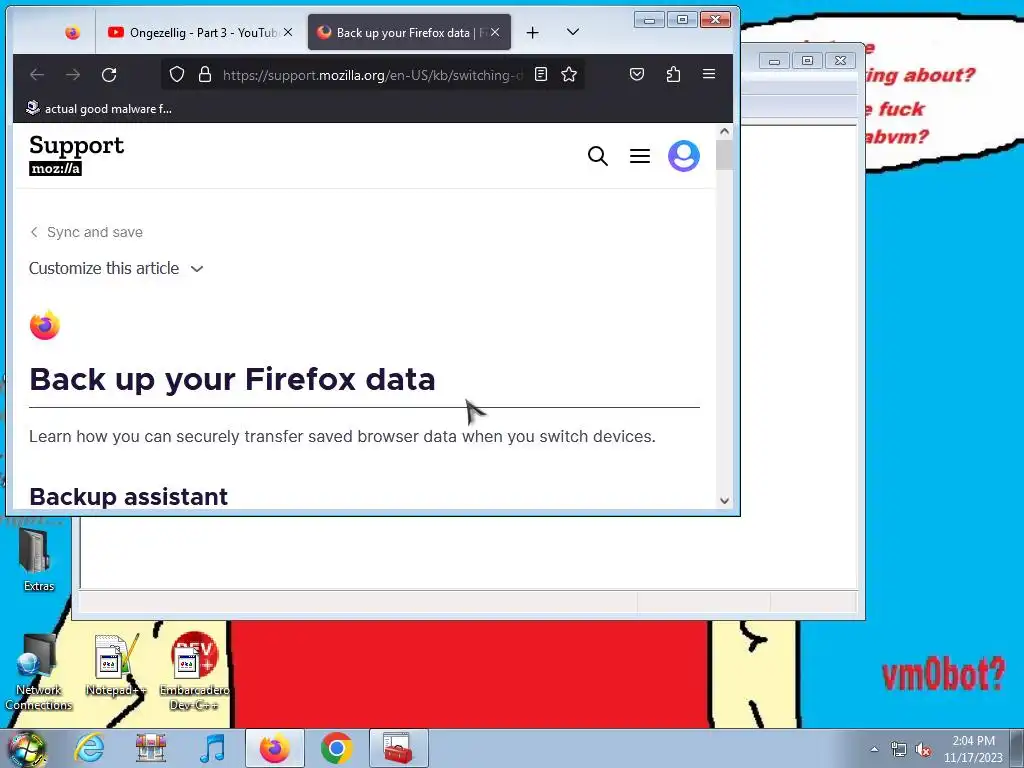Open the clock showing 2:04 PM
This screenshot has height=768, width=1024.
(973, 749)
